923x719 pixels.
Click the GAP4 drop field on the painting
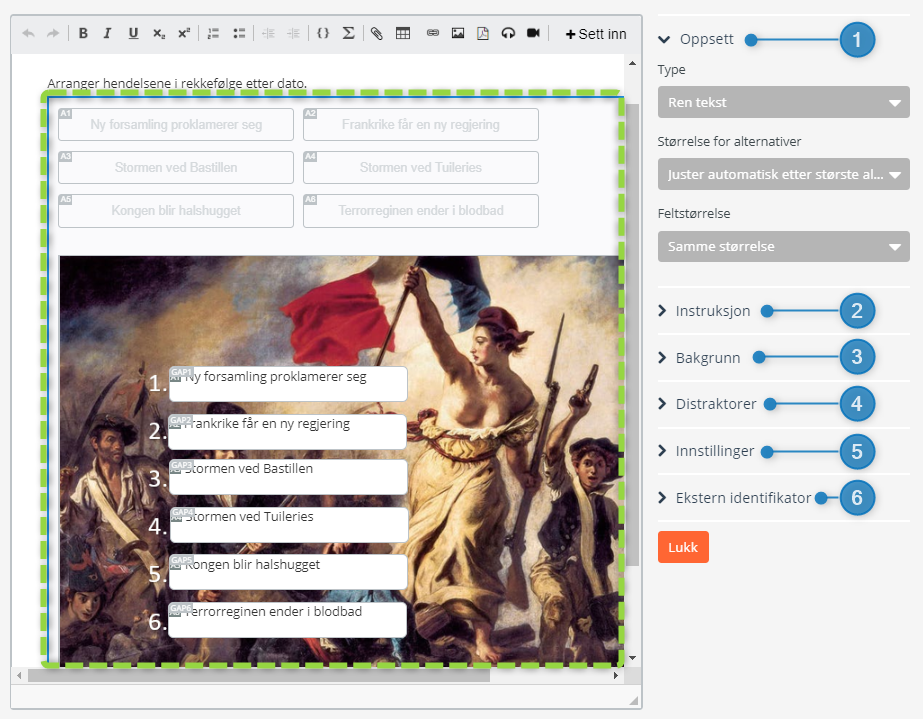(x=289, y=525)
